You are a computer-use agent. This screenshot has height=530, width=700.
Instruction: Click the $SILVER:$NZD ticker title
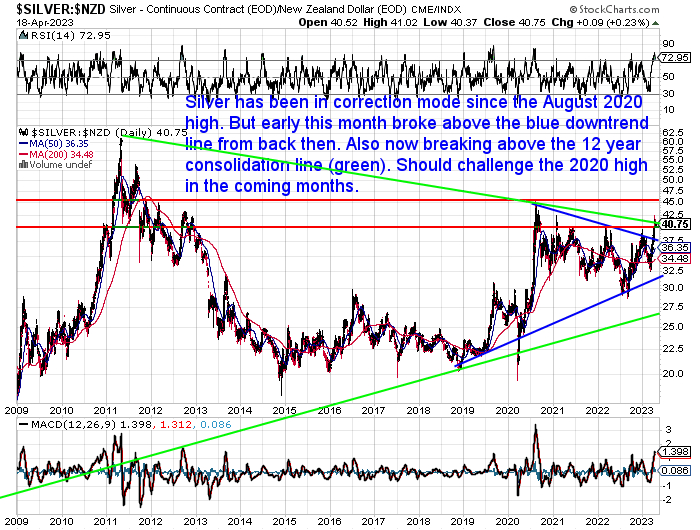coord(61,9)
